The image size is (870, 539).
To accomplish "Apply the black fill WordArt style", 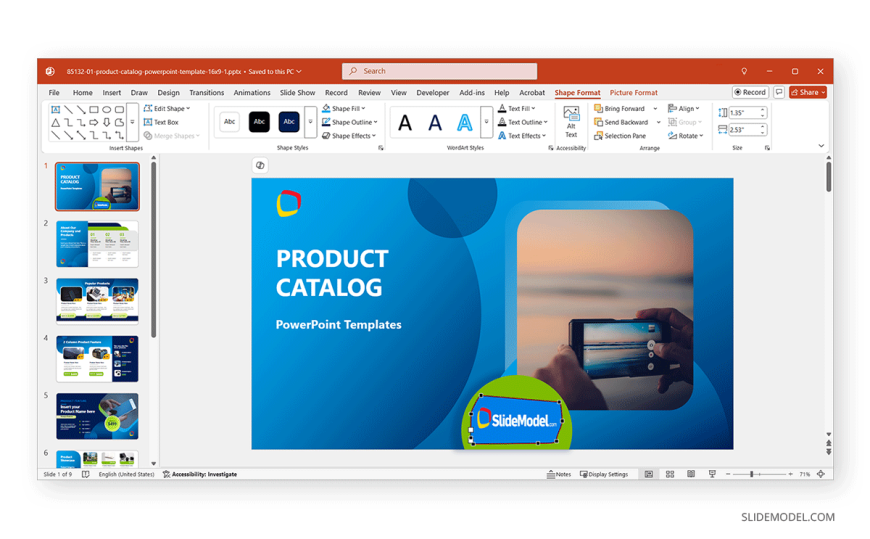I will click(x=405, y=122).
